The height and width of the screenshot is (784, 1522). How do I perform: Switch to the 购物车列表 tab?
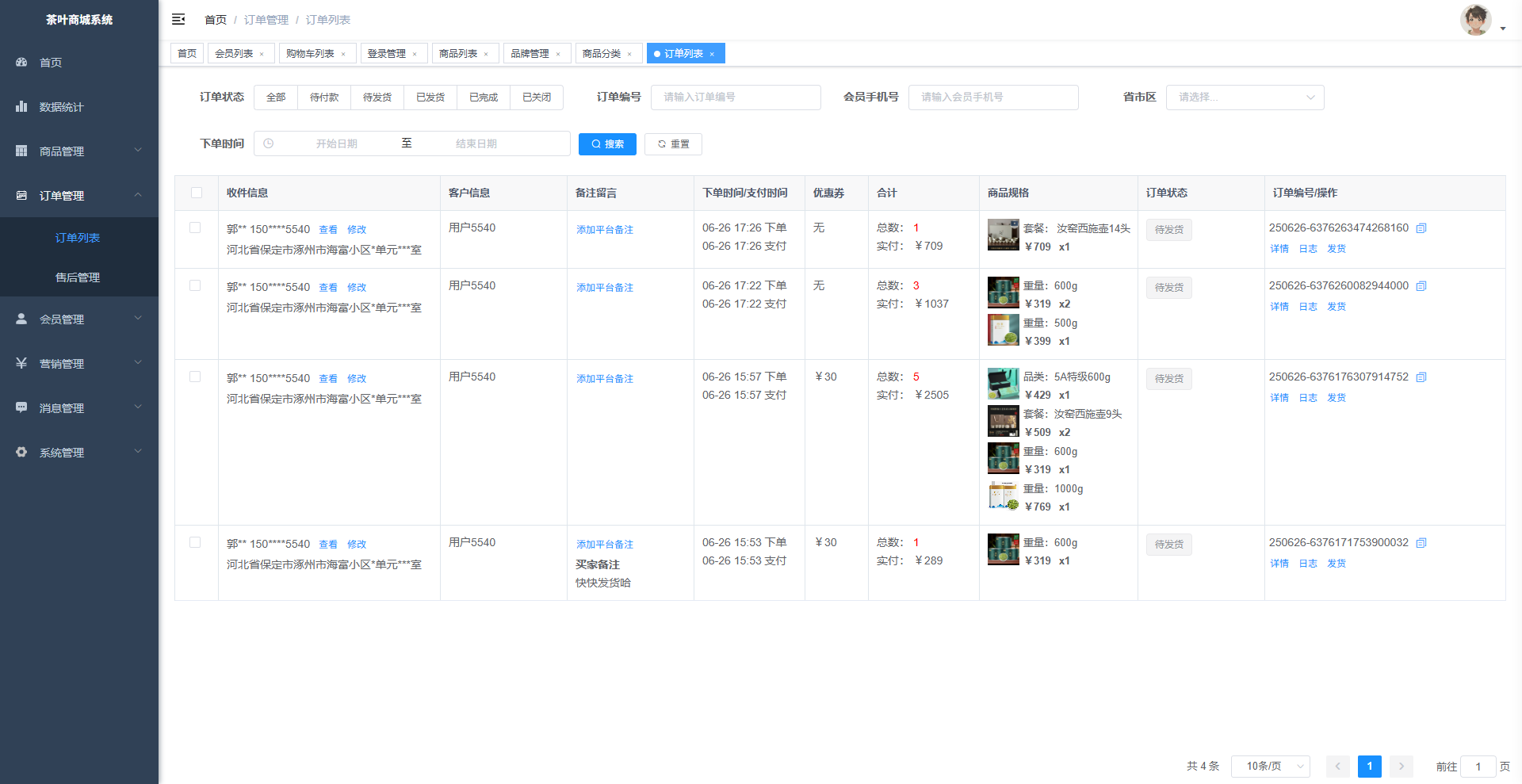coord(310,53)
